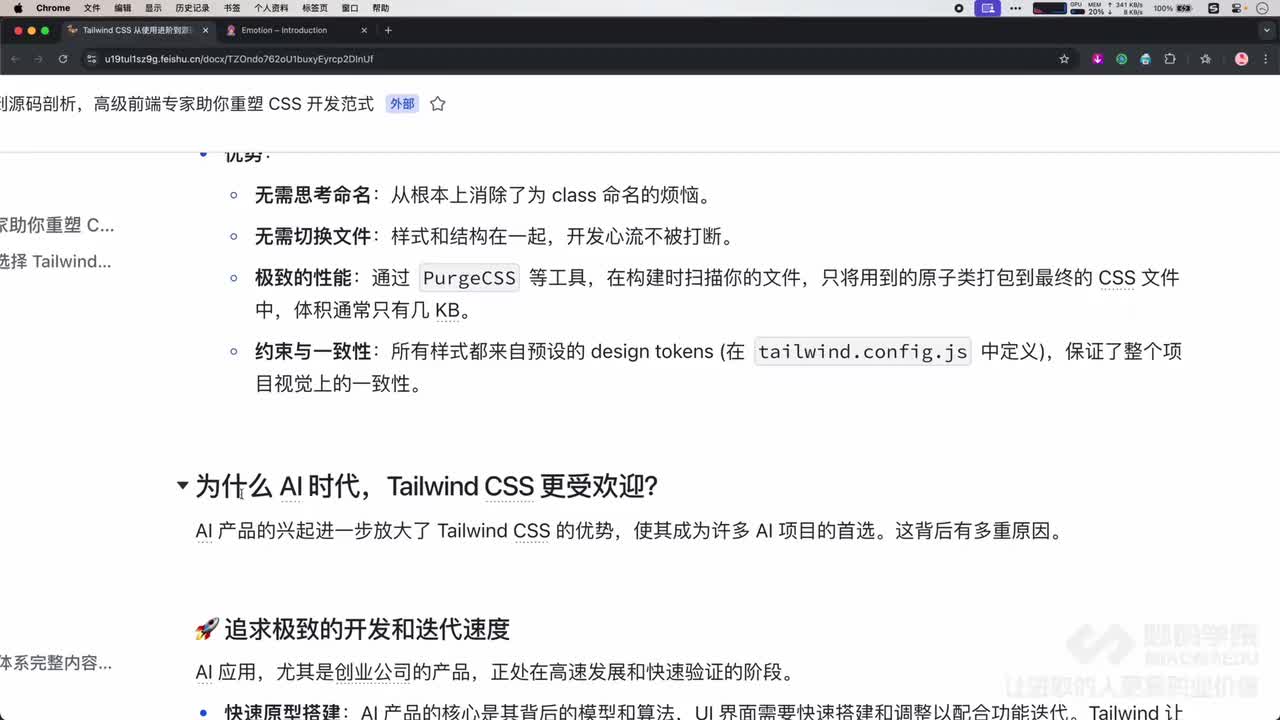Reload the current page
The width and height of the screenshot is (1280, 720).
coord(63,59)
